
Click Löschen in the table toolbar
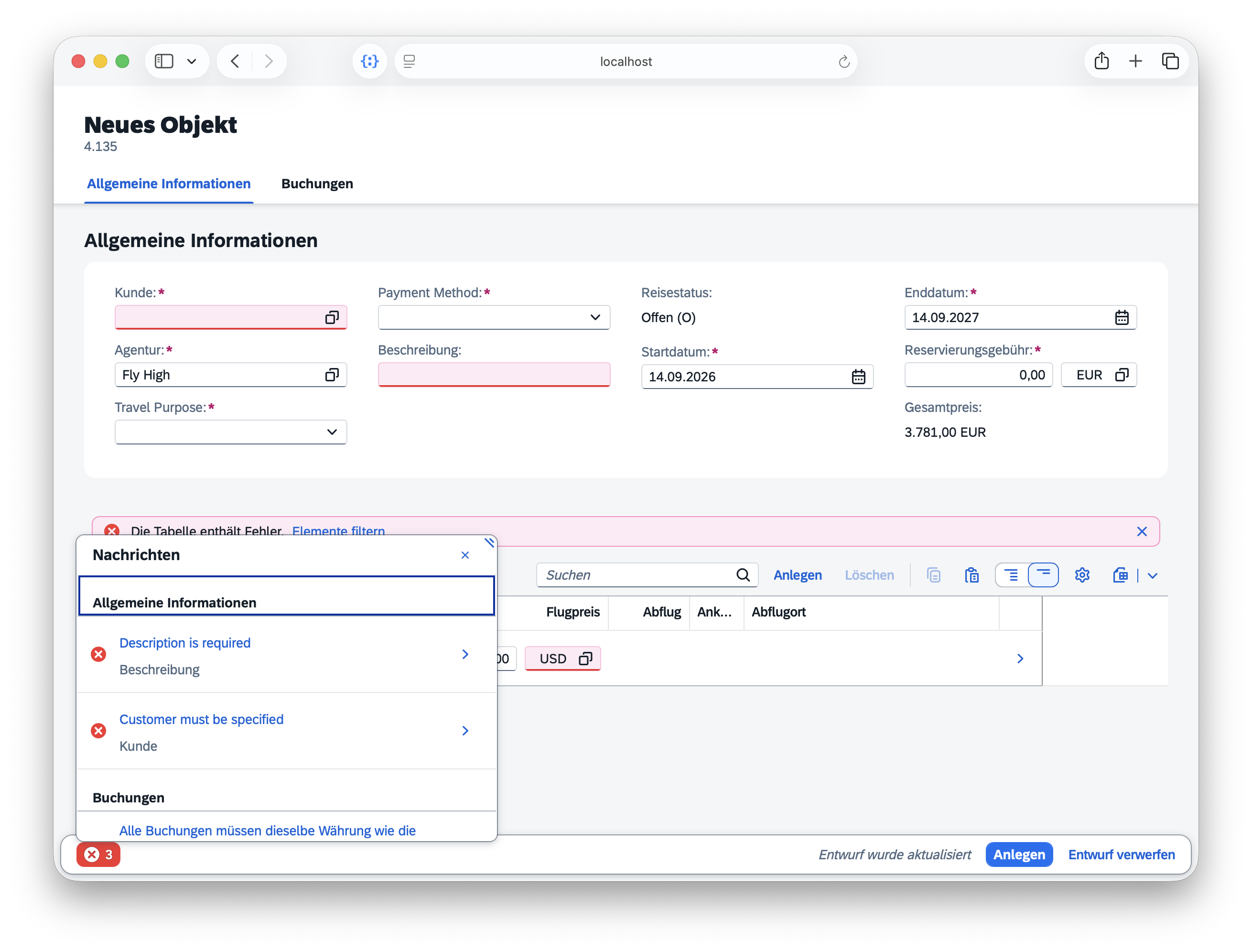point(869,575)
